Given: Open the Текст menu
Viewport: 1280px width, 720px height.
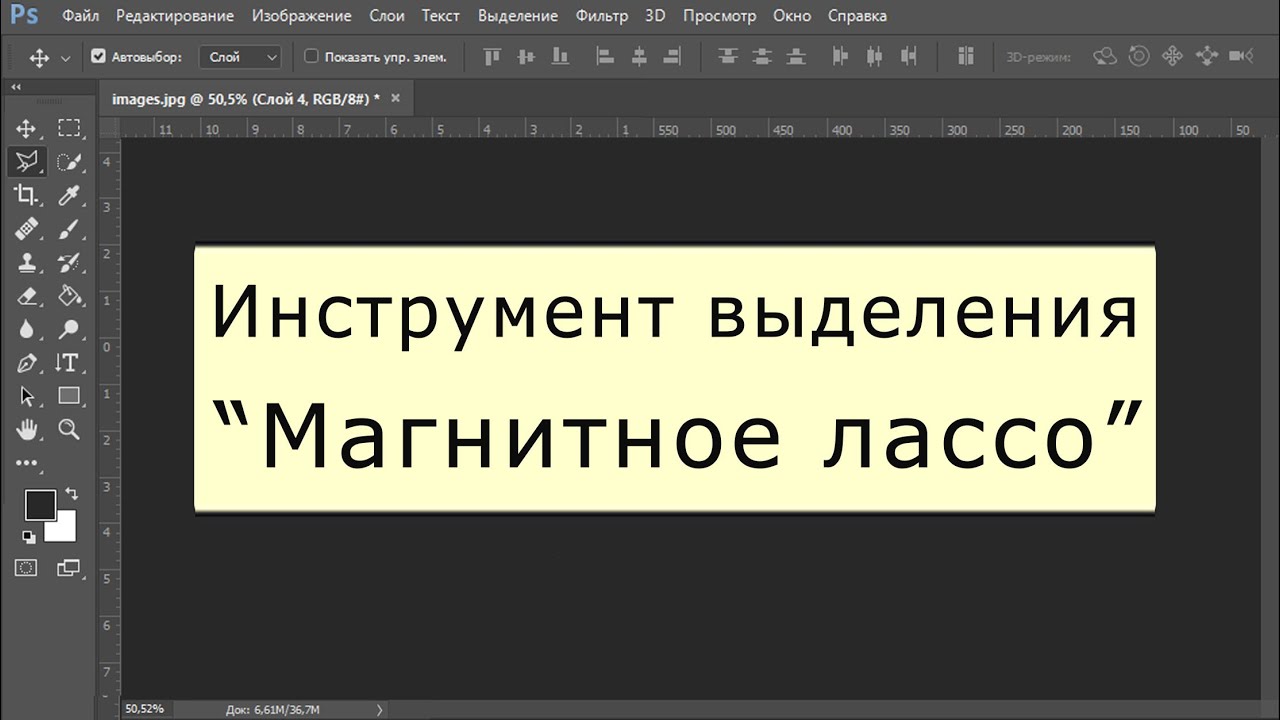Looking at the screenshot, I should [x=441, y=16].
